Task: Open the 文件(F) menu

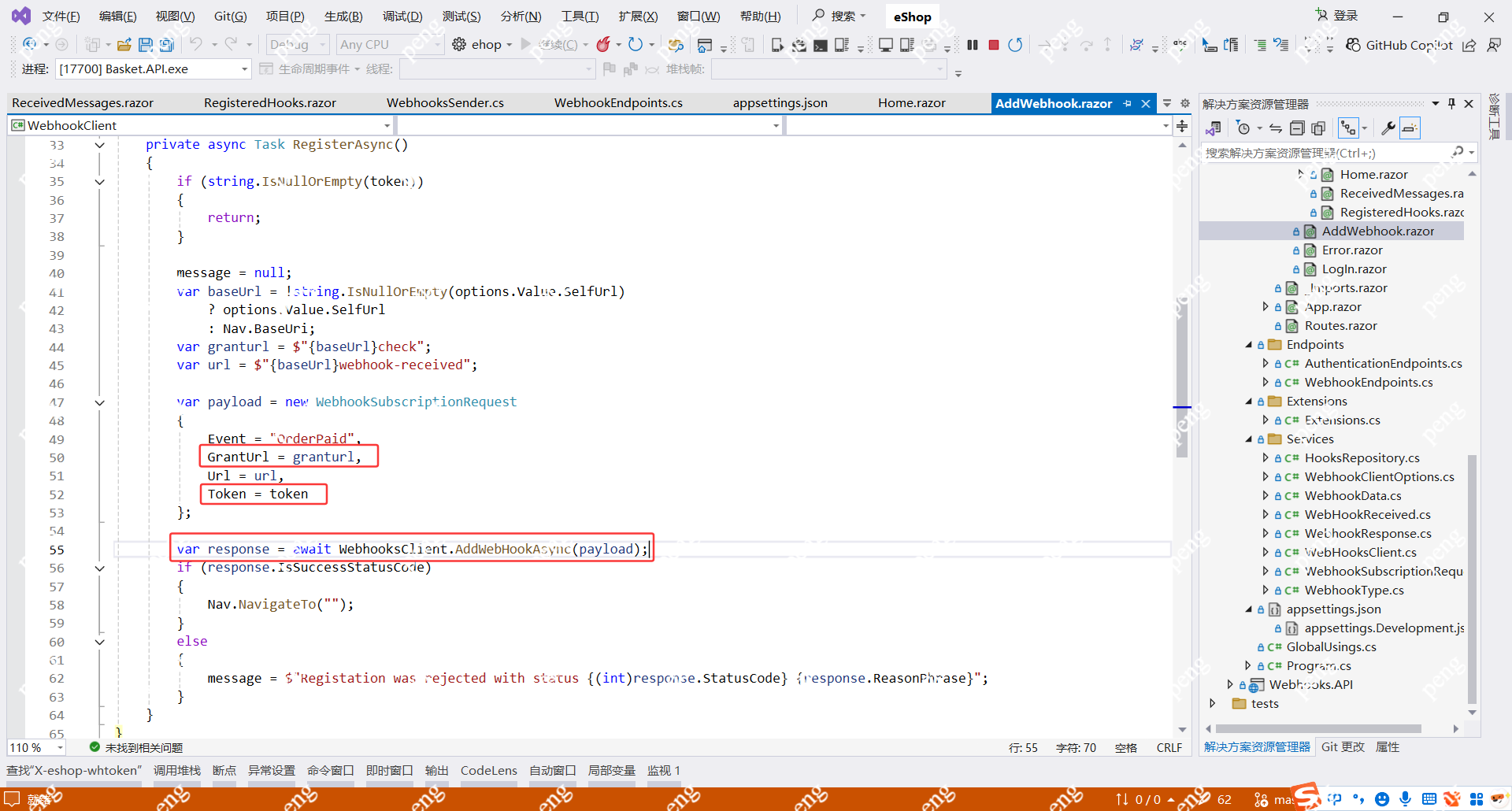Action: pos(61,17)
